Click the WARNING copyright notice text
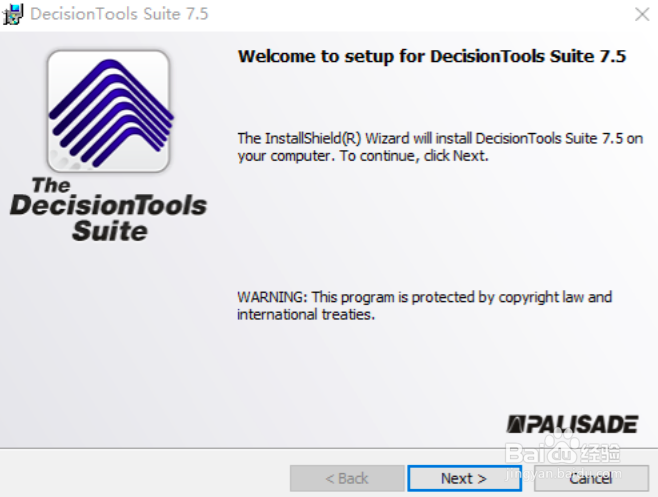 (x=425, y=306)
